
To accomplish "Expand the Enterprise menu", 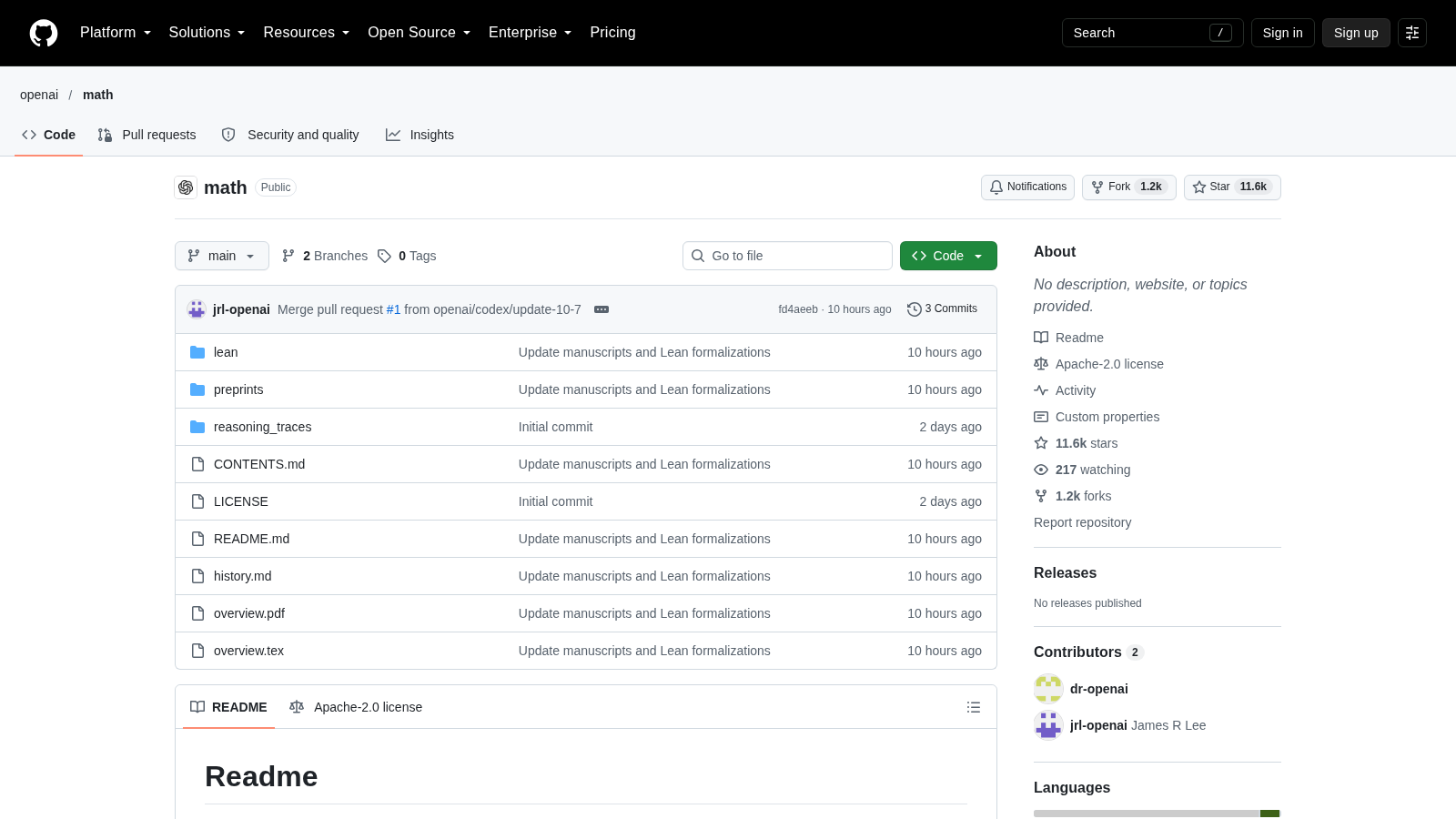I will click(531, 33).
